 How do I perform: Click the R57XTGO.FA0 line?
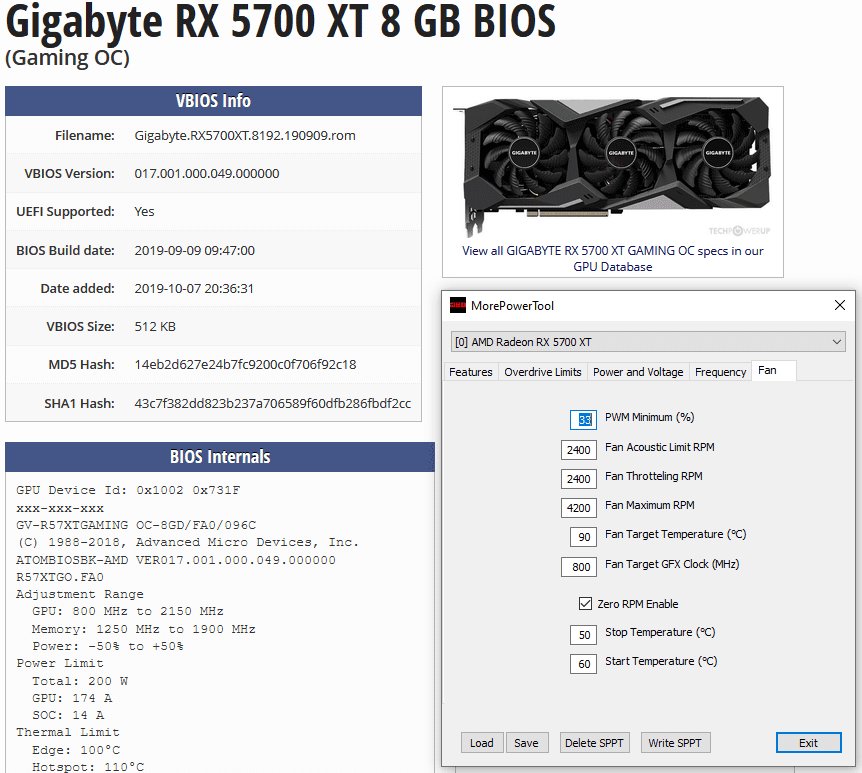[59, 577]
